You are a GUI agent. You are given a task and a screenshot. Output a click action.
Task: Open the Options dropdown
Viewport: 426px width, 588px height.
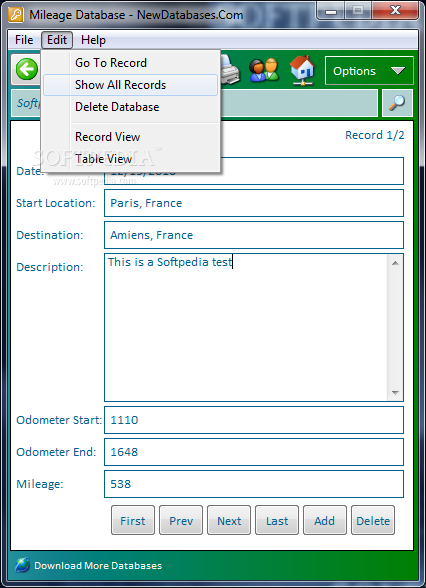point(369,70)
